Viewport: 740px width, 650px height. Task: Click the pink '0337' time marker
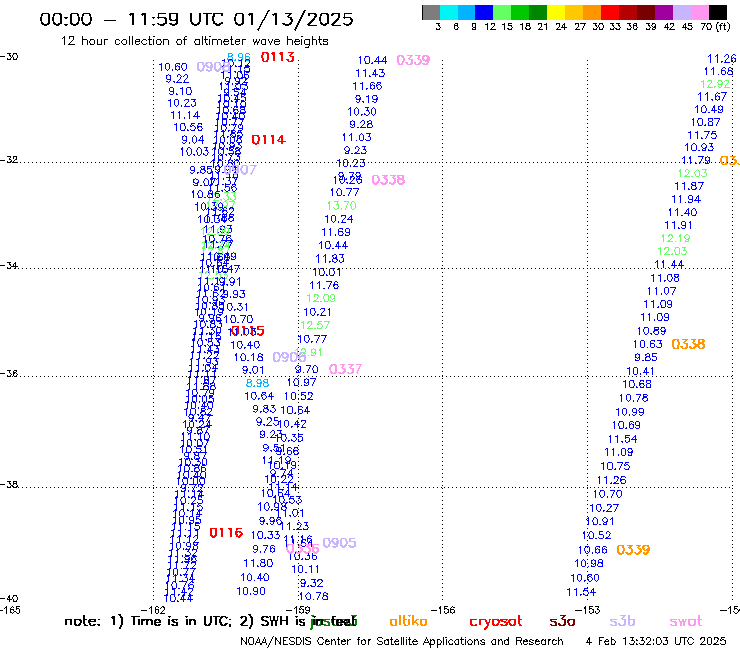[345, 369]
